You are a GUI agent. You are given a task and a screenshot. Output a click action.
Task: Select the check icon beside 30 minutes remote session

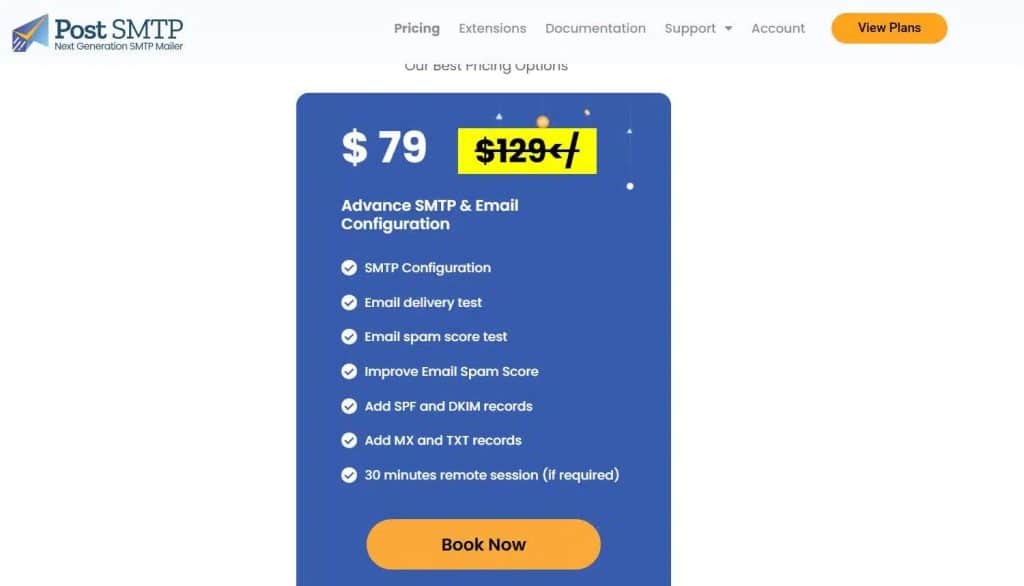click(349, 475)
